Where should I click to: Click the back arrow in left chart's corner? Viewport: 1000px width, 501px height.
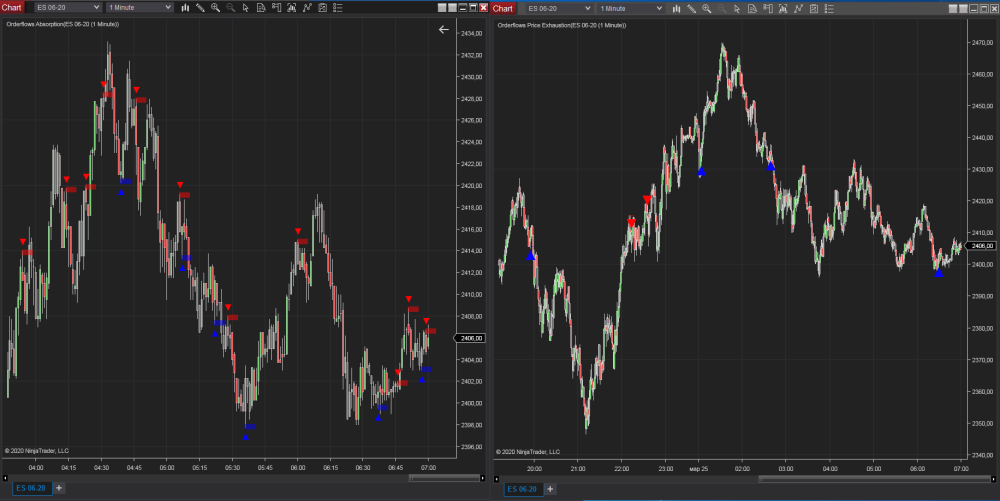444,30
